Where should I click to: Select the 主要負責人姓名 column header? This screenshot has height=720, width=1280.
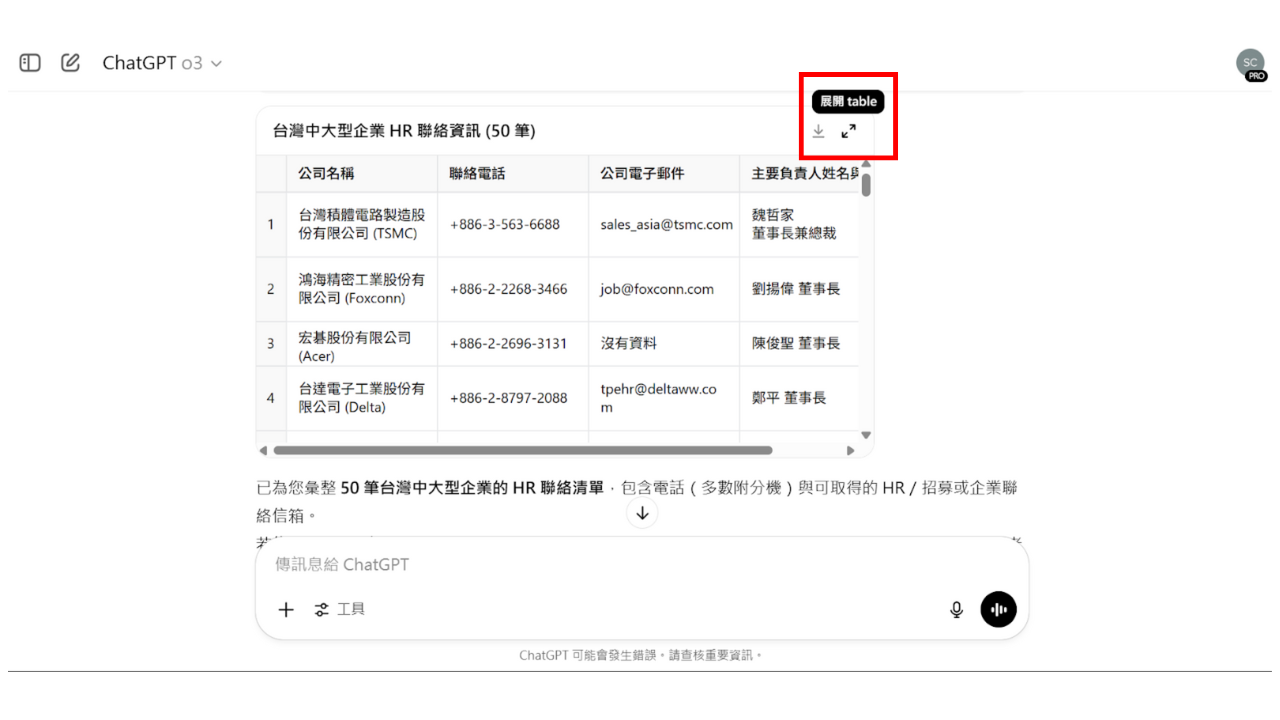click(800, 173)
